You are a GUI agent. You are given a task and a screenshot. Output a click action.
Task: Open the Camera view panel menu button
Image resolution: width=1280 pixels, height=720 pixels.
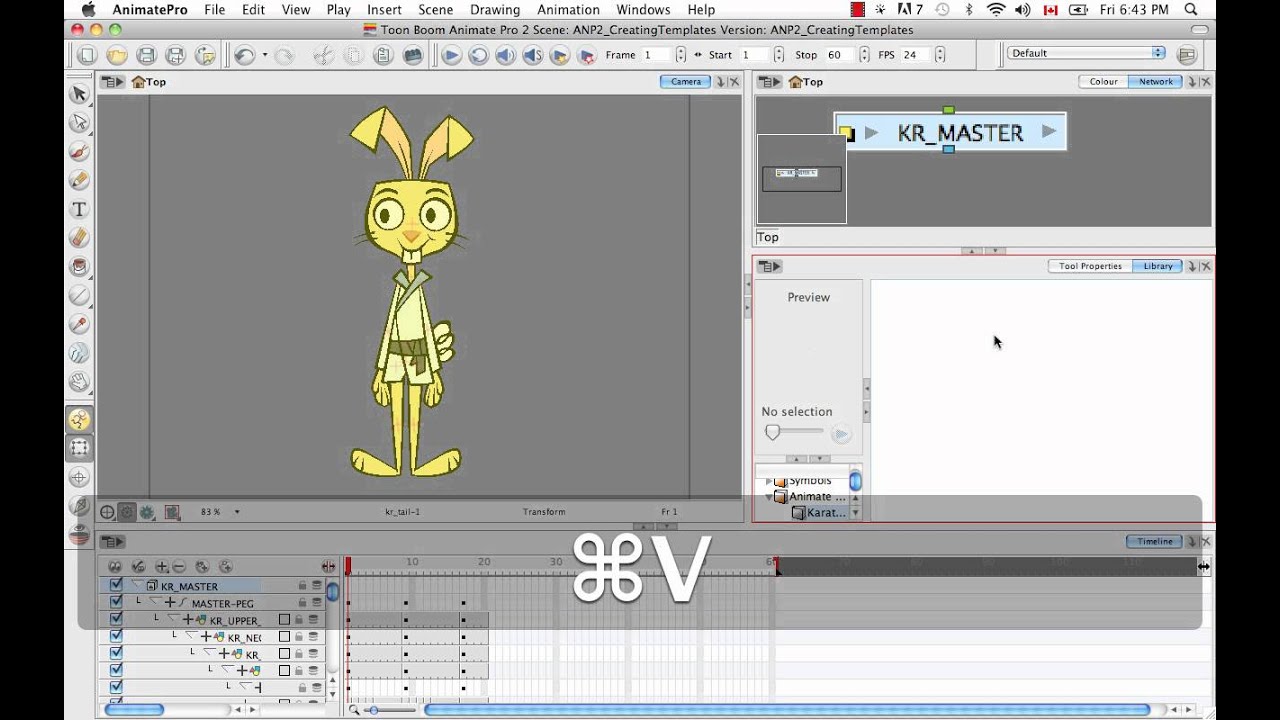113,82
